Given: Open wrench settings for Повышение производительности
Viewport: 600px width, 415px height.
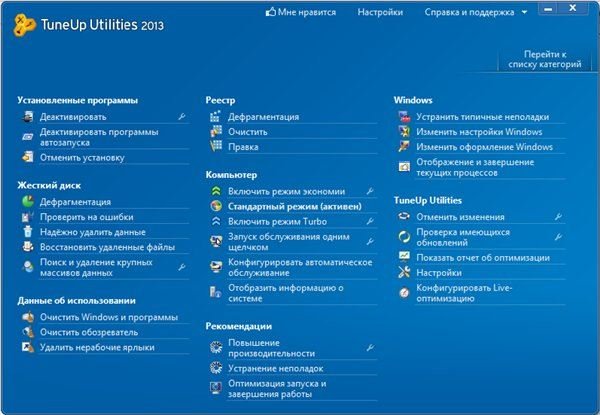Looking at the screenshot, I should 370,348.
